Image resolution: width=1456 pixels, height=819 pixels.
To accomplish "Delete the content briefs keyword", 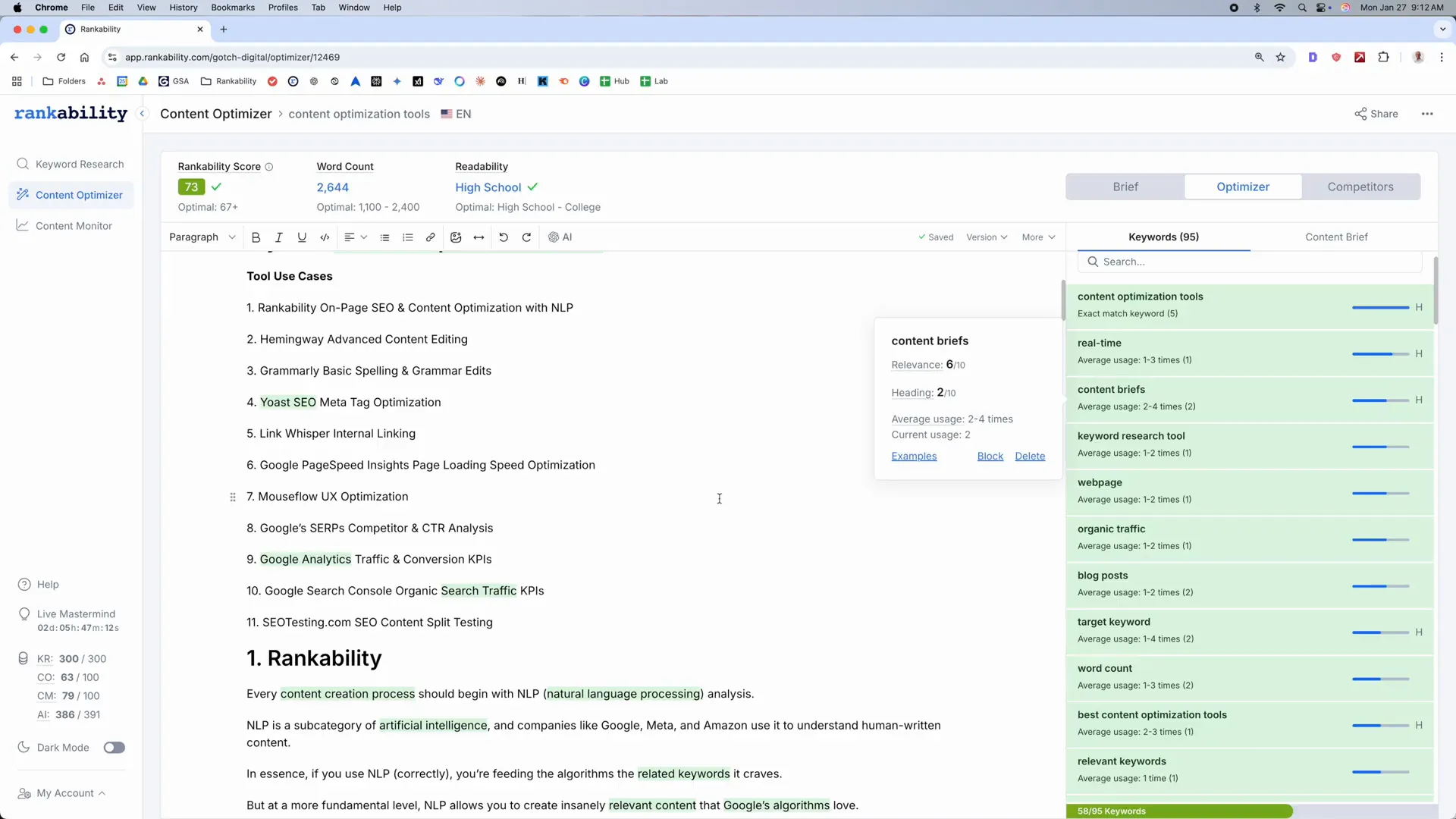I will 1030,457.
